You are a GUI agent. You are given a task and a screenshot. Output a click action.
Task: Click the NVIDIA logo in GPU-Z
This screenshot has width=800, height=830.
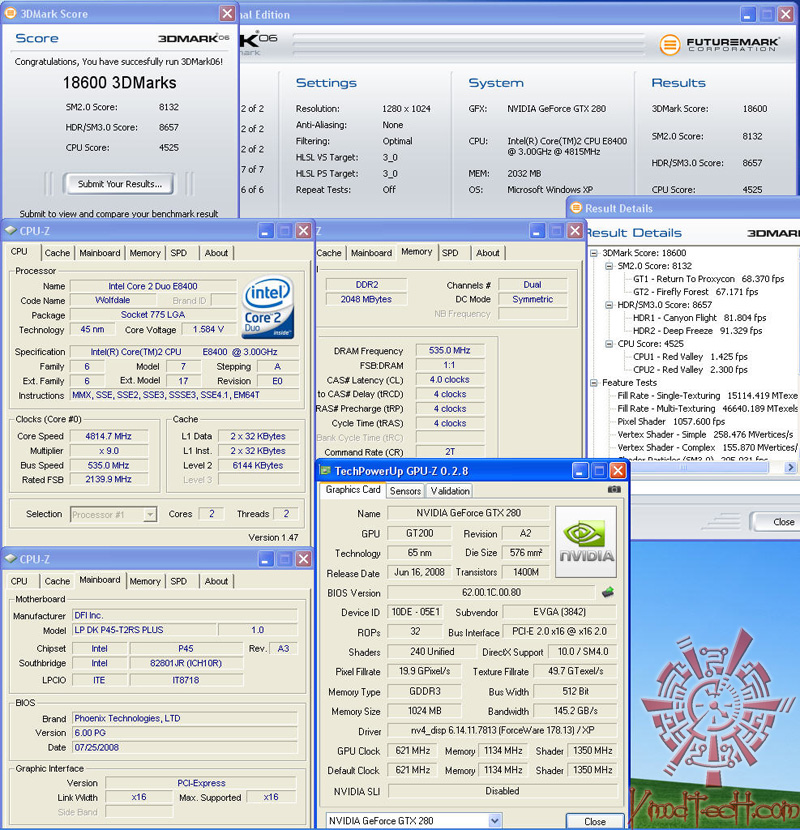(x=586, y=542)
